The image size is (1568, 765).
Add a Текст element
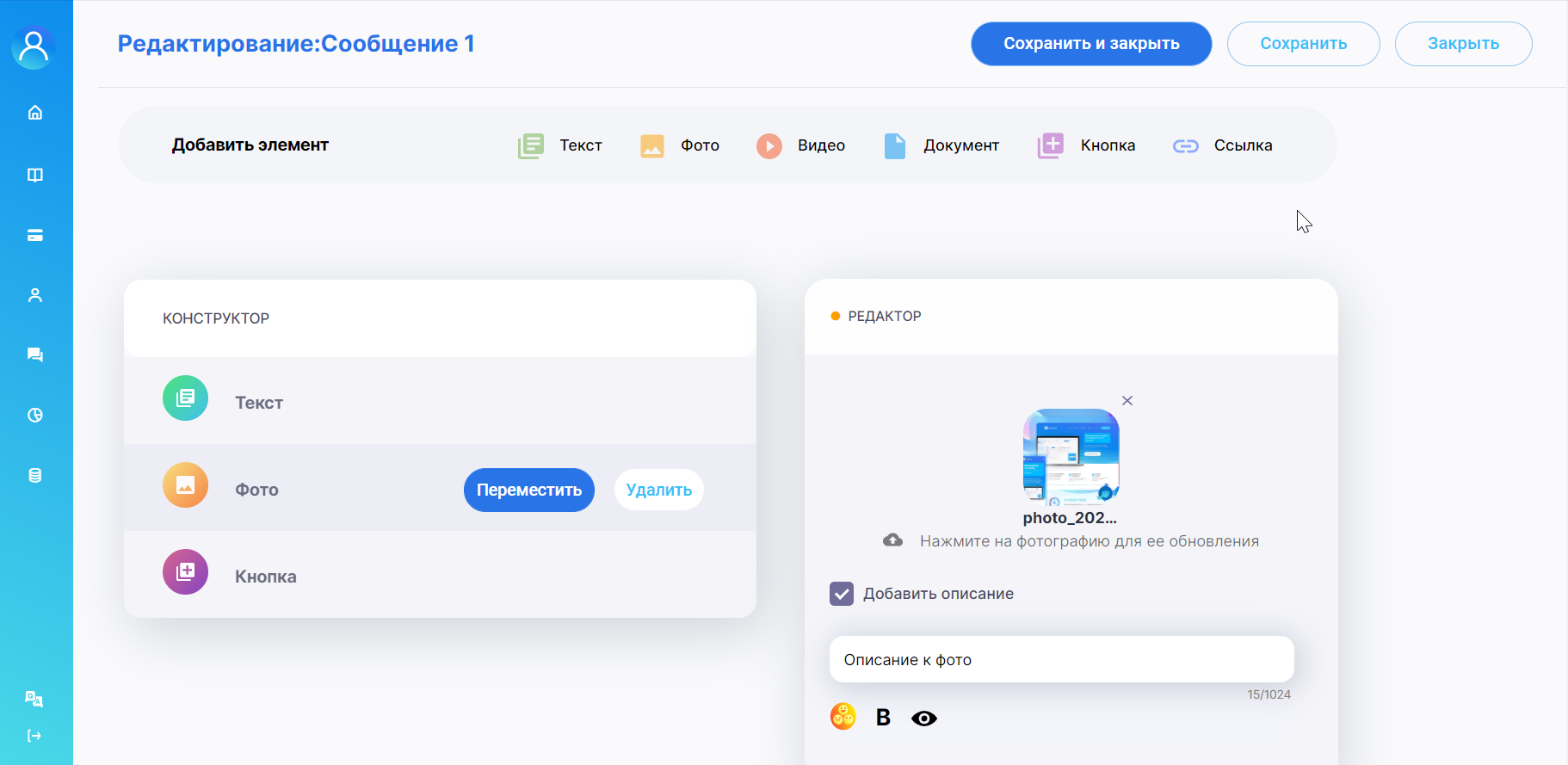coord(560,145)
